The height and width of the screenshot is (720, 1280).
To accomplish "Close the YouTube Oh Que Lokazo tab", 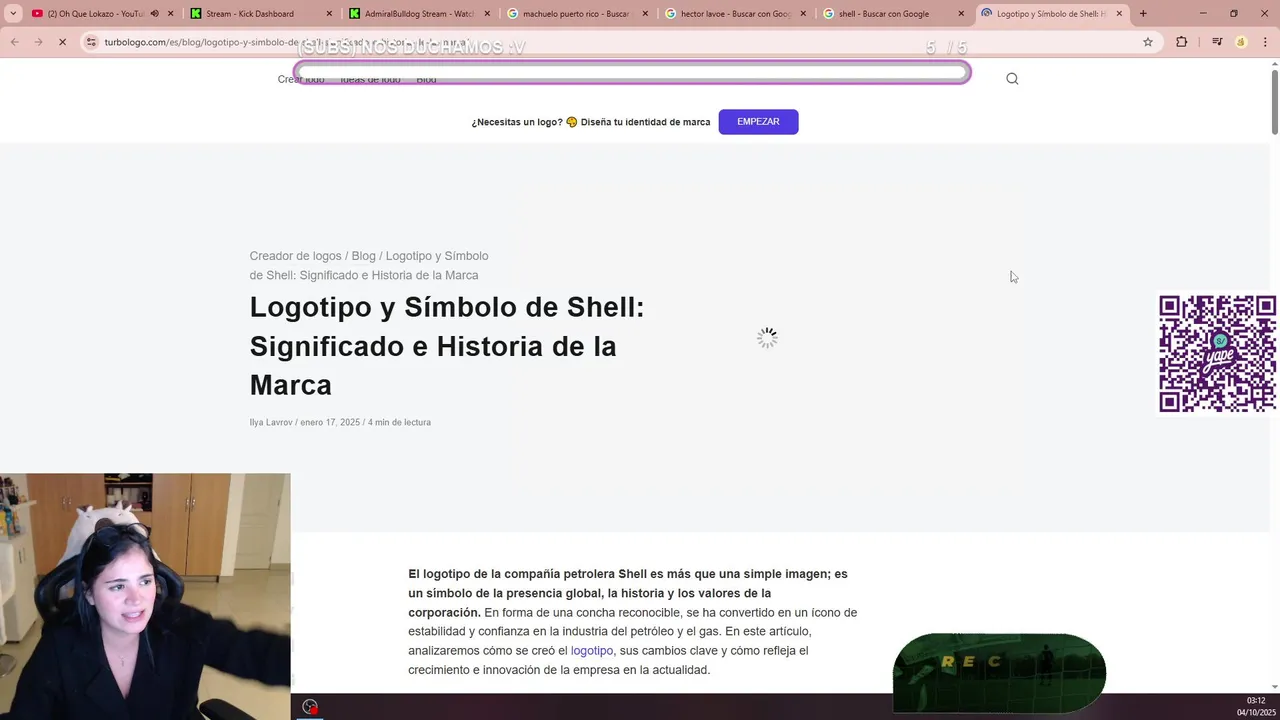I will point(170,14).
